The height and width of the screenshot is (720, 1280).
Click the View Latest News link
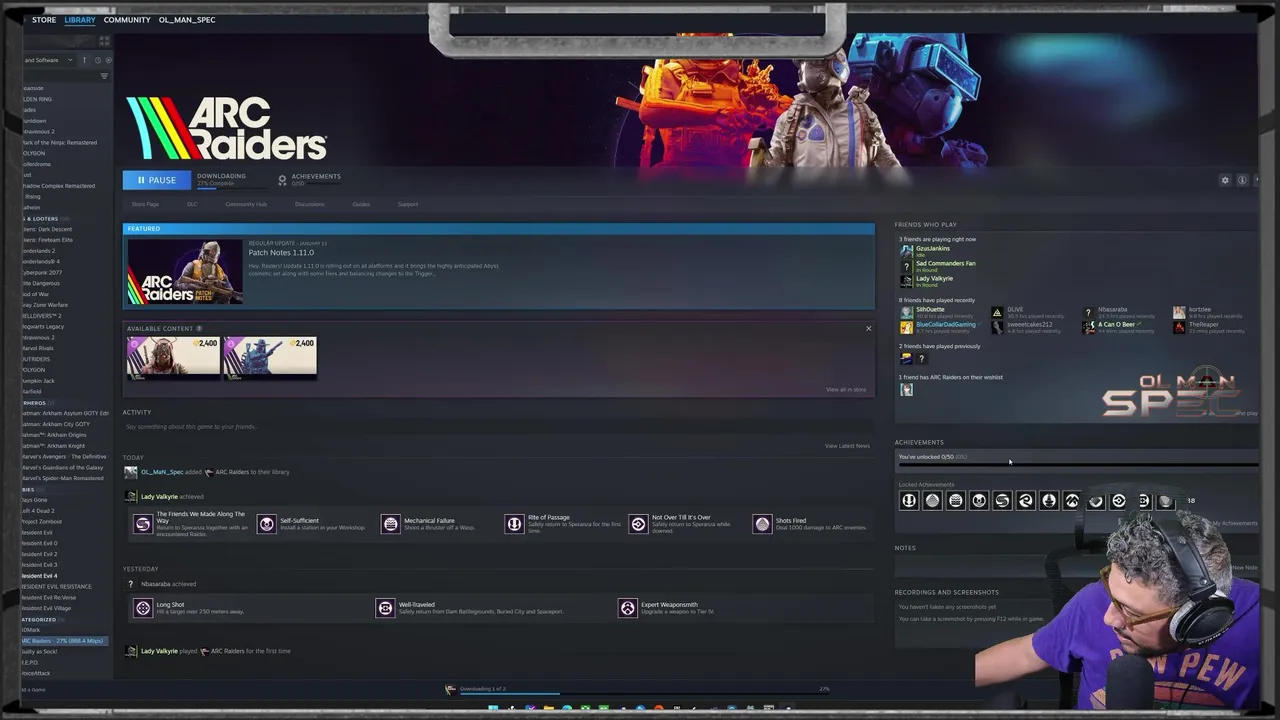[847, 446]
